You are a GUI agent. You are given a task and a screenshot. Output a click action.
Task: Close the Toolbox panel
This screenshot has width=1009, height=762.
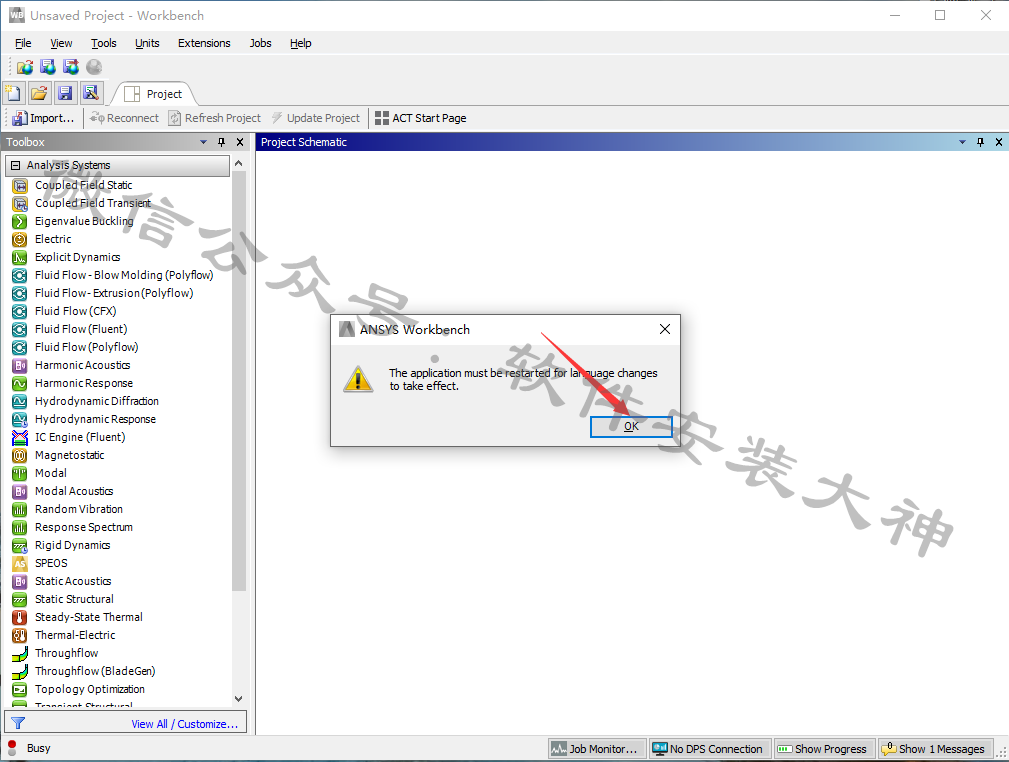click(x=240, y=142)
